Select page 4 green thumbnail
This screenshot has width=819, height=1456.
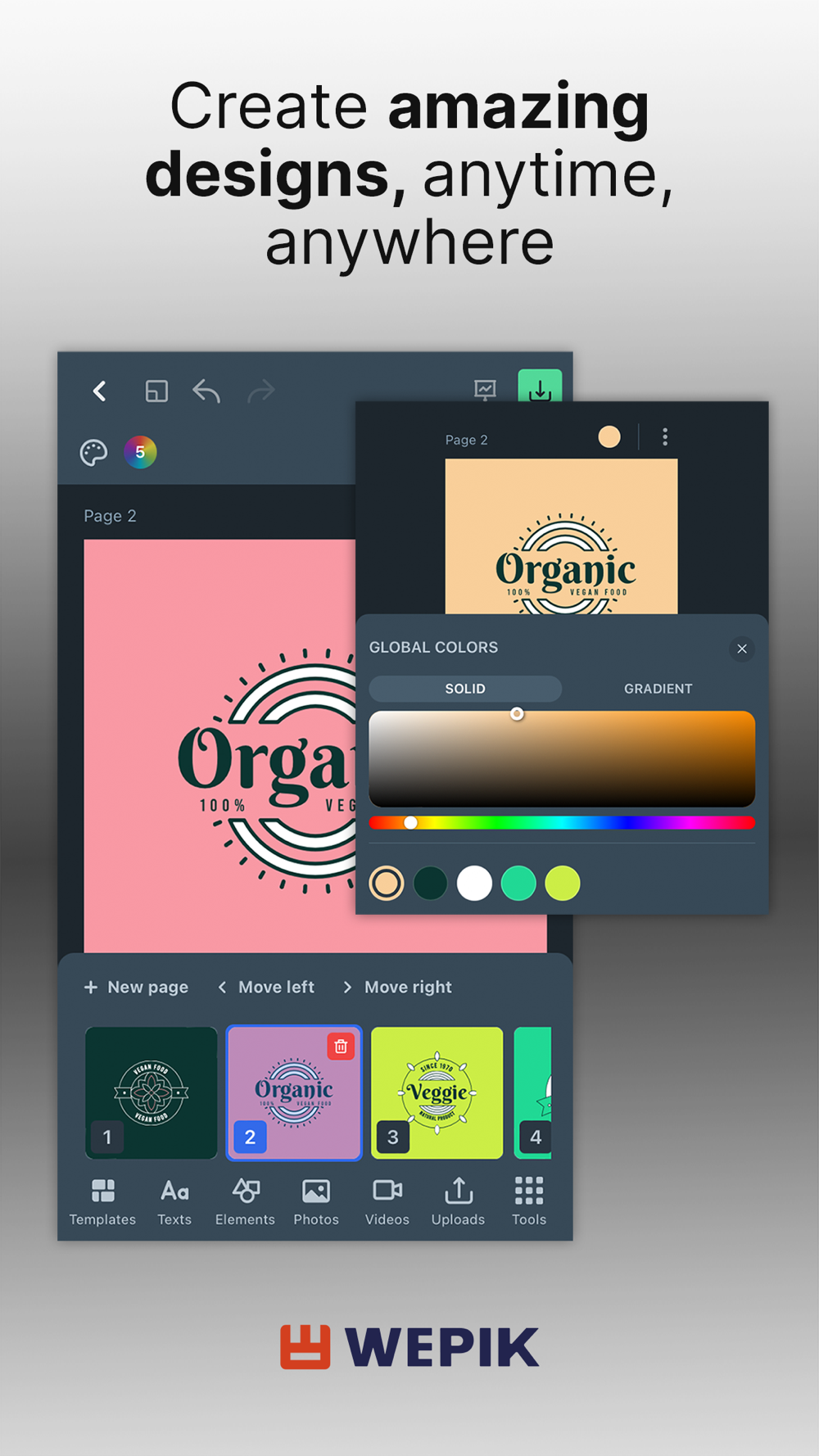[533, 1092]
